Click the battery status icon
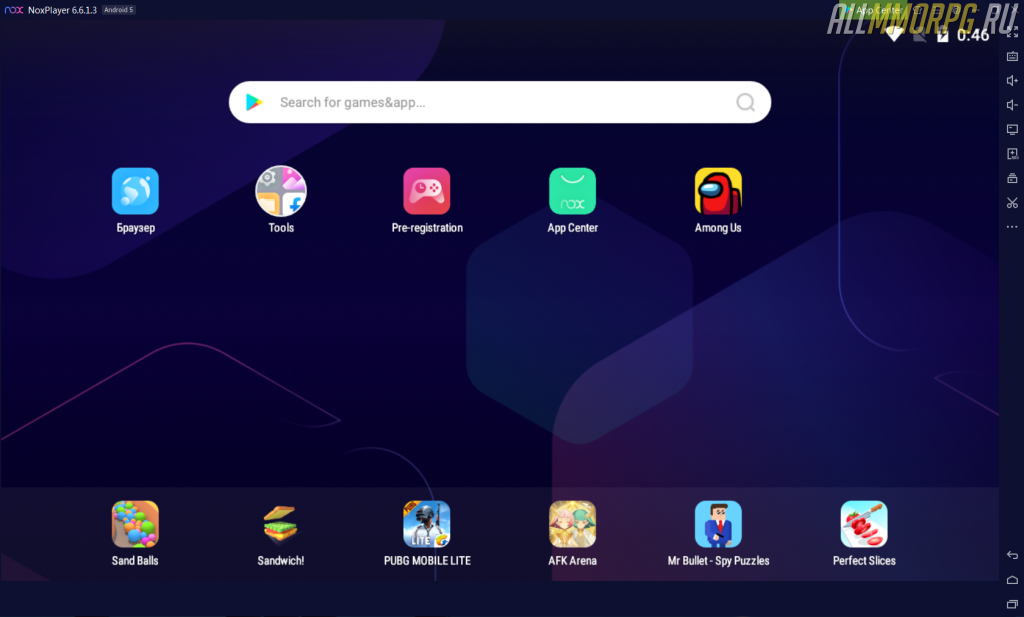Image resolution: width=1024 pixels, height=617 pixels. tap(942, 35)
